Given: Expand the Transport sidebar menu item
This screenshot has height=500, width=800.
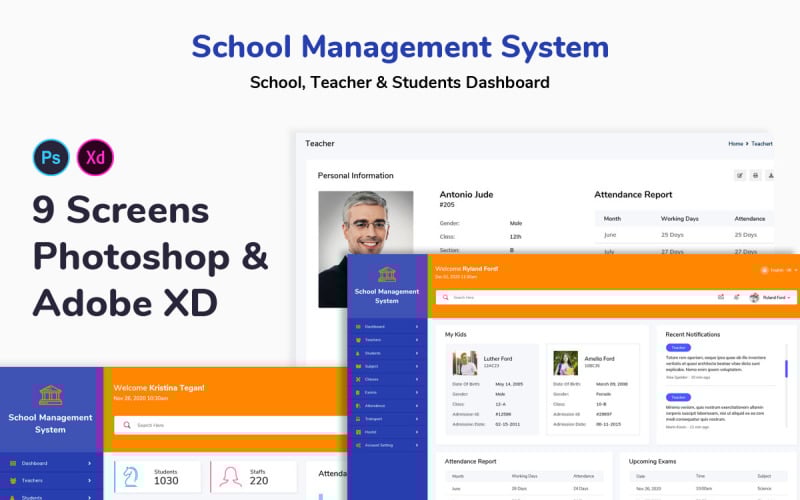Looking at the screenshot, I should [x=386, y=419].
